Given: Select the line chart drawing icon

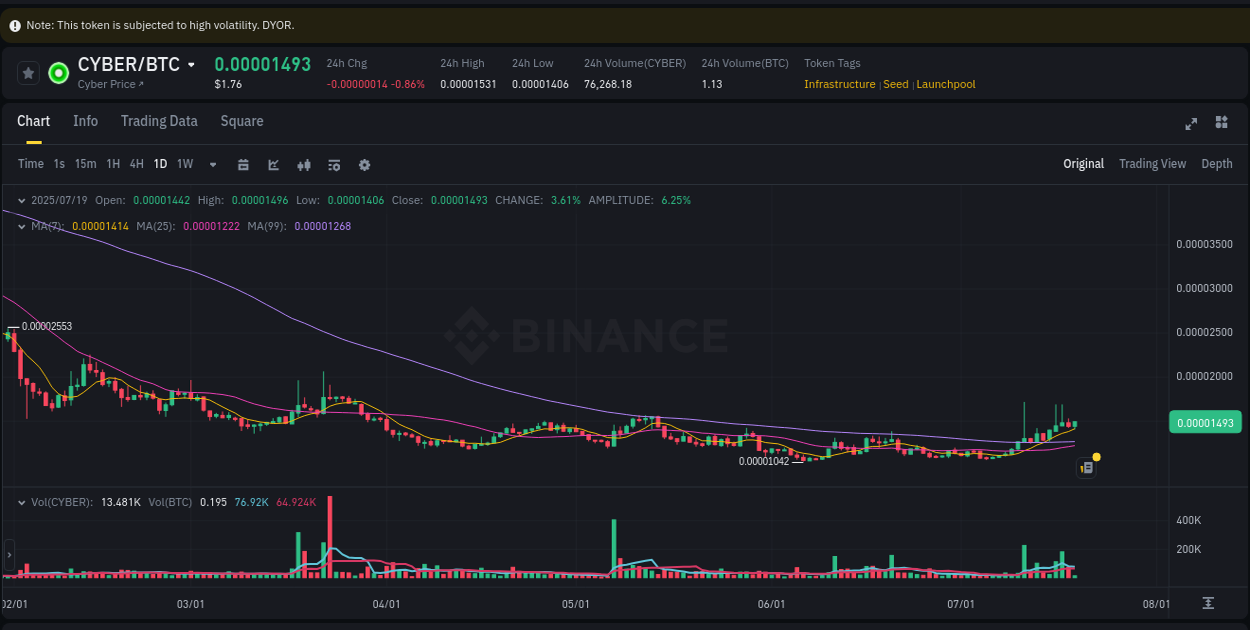Looking at the screenshot, I should [x=273, y=164].
